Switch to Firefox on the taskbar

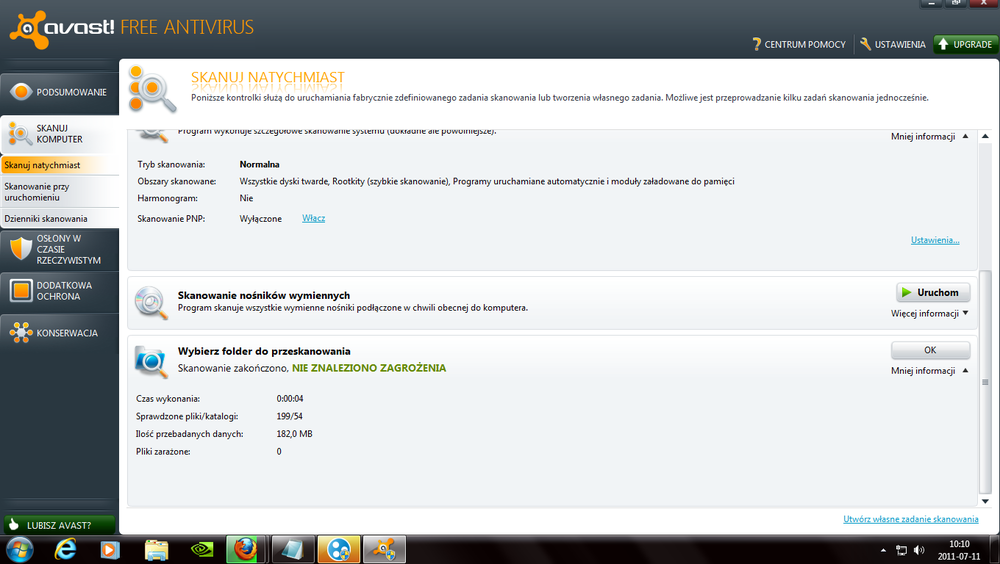[246, 549]
